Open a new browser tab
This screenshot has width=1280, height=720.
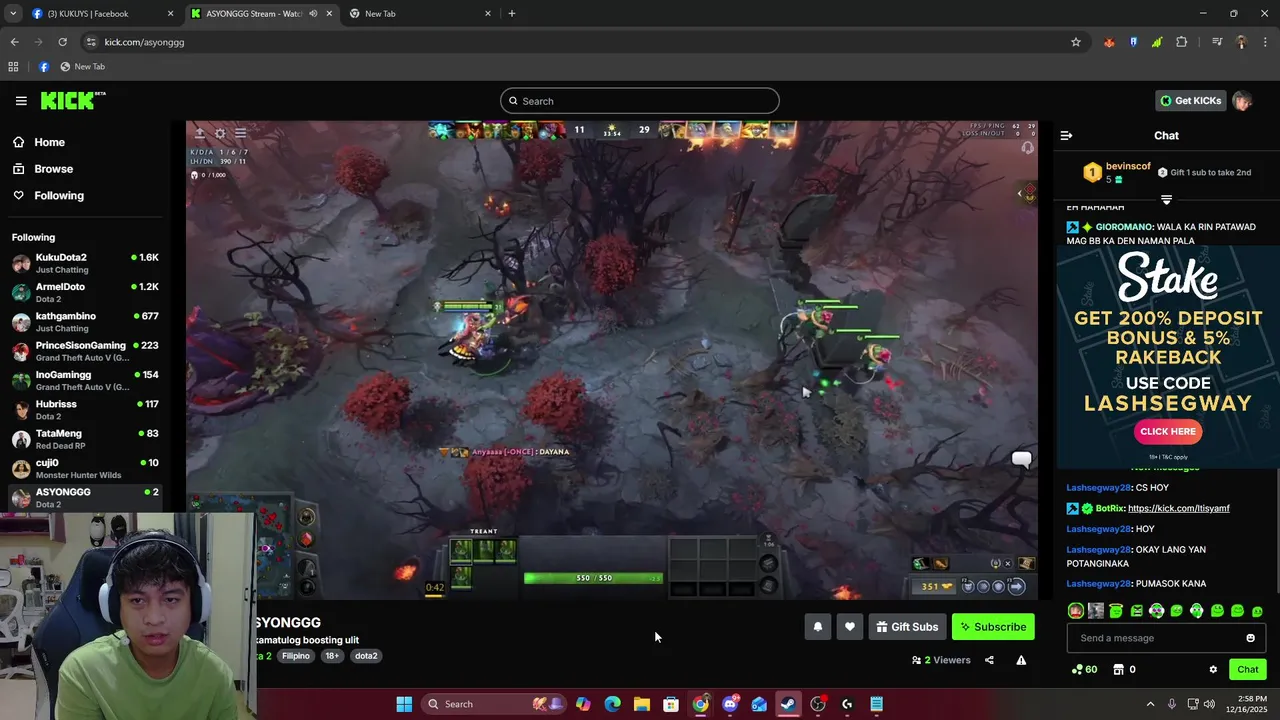(511, 14)
